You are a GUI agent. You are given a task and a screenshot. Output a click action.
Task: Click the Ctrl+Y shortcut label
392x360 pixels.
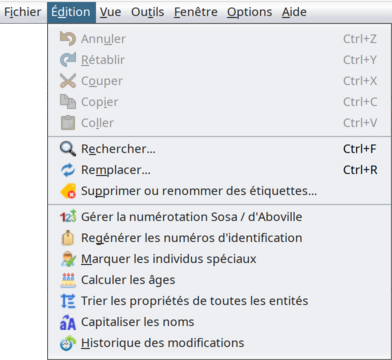360,60
